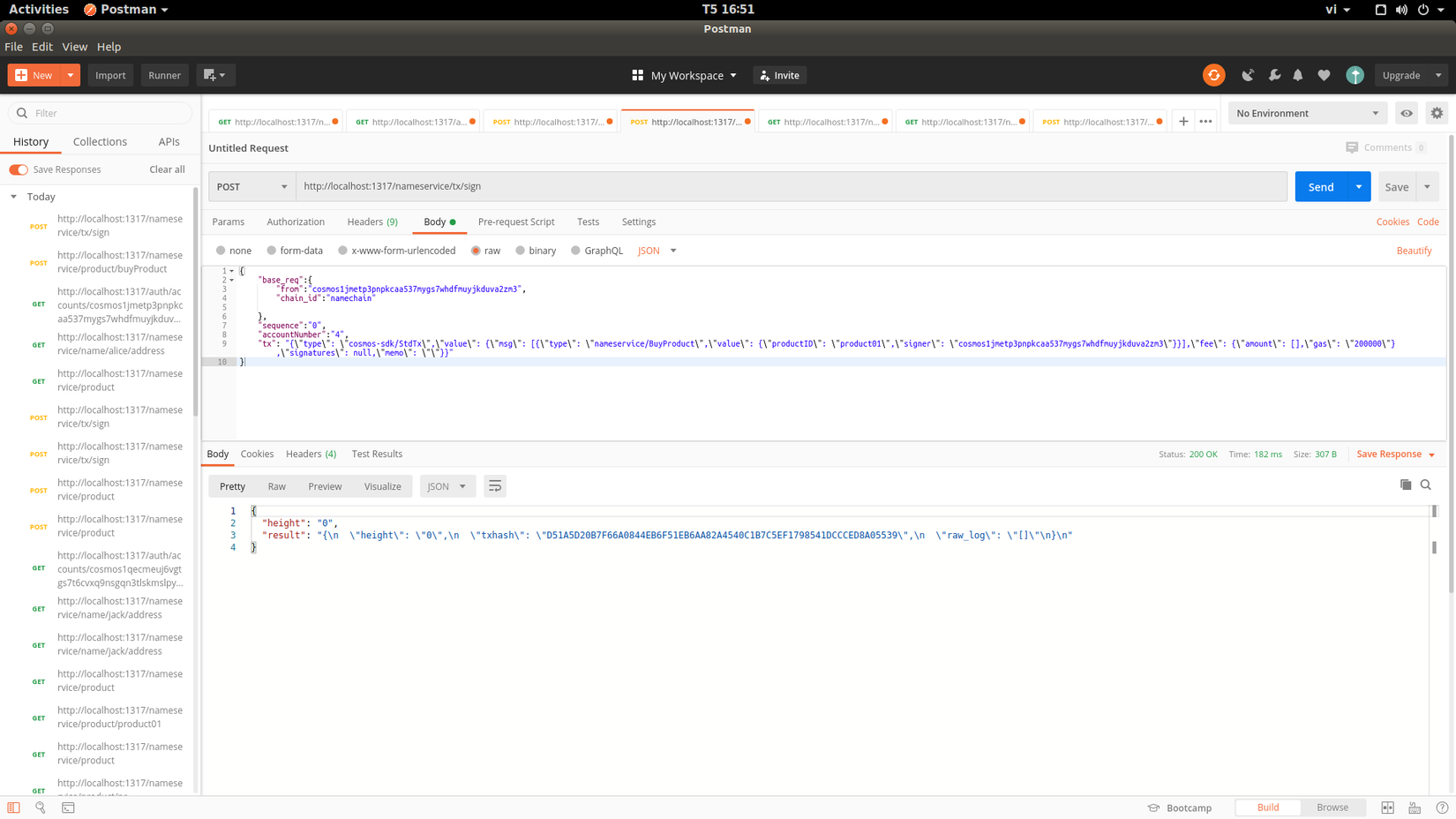The width and height of the screenshot is (1456, 819).
Task: Toggle Save Responses switch
Action: (x=19, y=169)
